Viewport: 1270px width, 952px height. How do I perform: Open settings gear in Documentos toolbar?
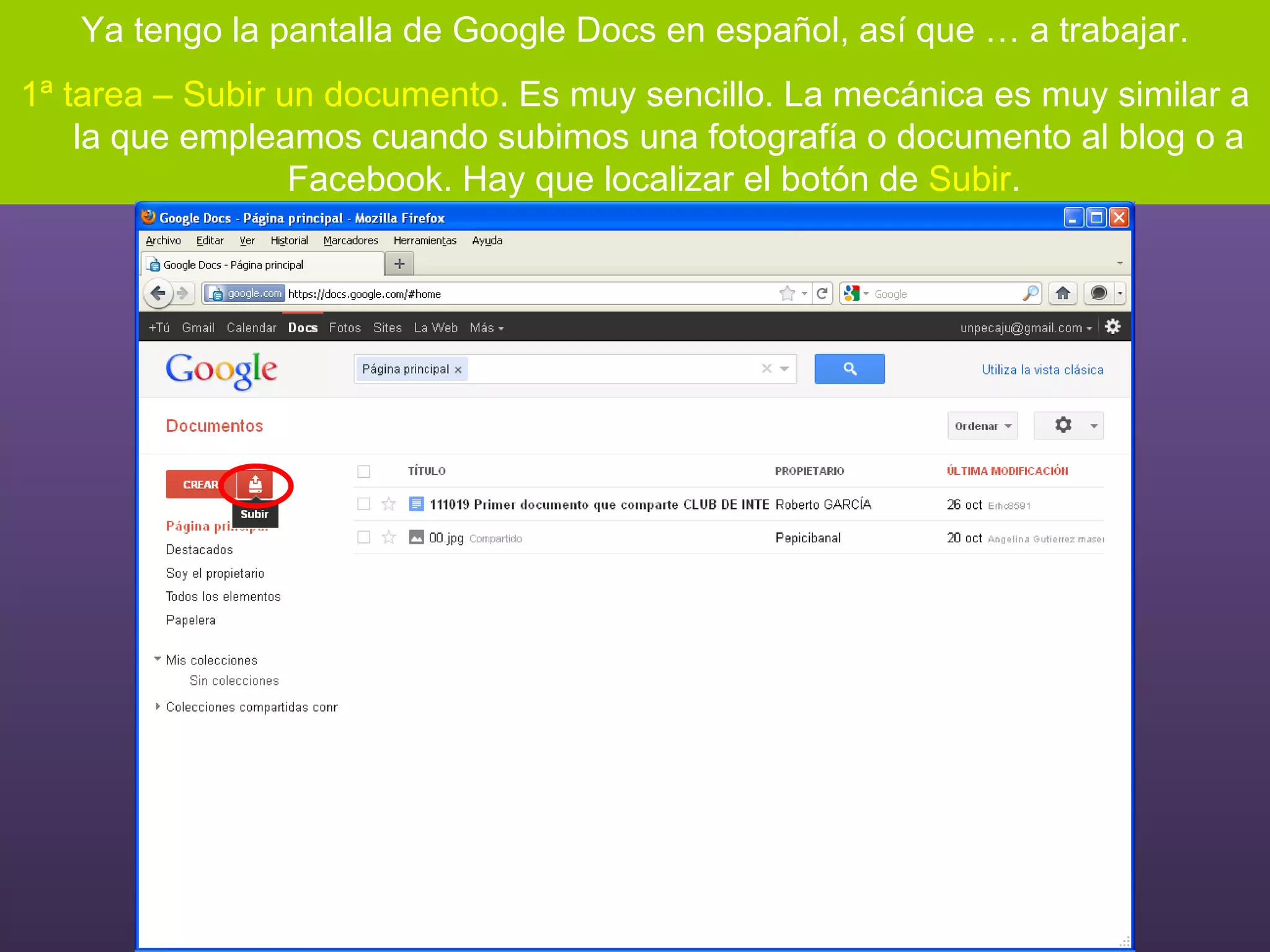tap(1068, 426)
